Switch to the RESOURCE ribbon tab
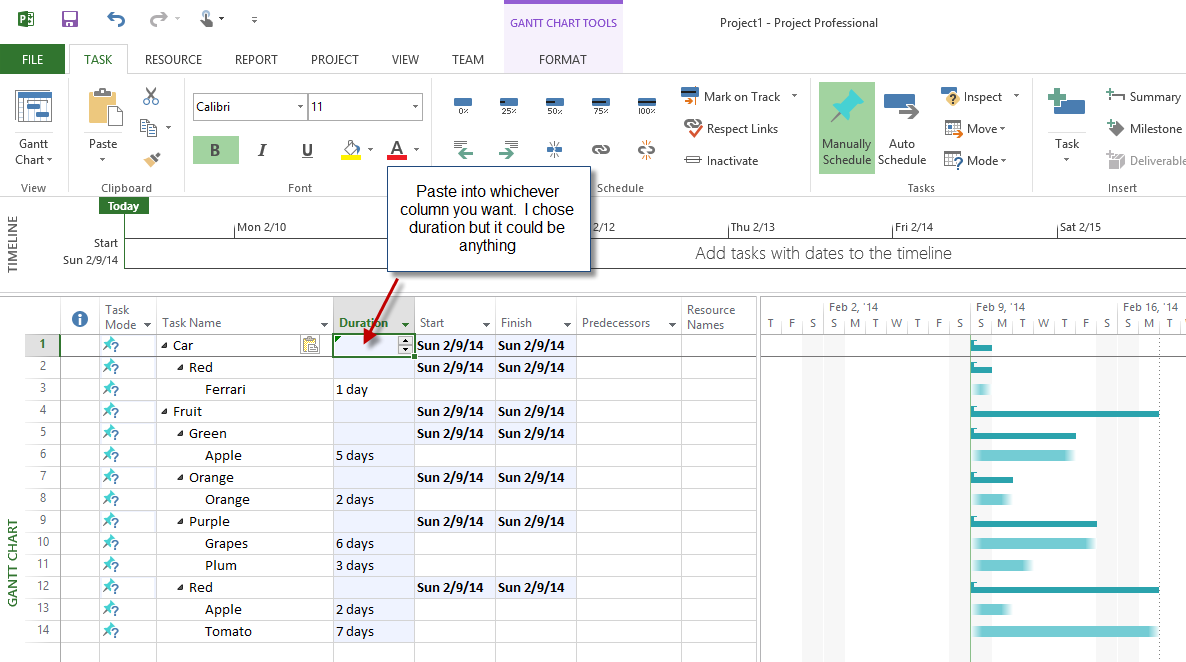This screenshot has height=662, width=1186. click(x=172, y=59)
